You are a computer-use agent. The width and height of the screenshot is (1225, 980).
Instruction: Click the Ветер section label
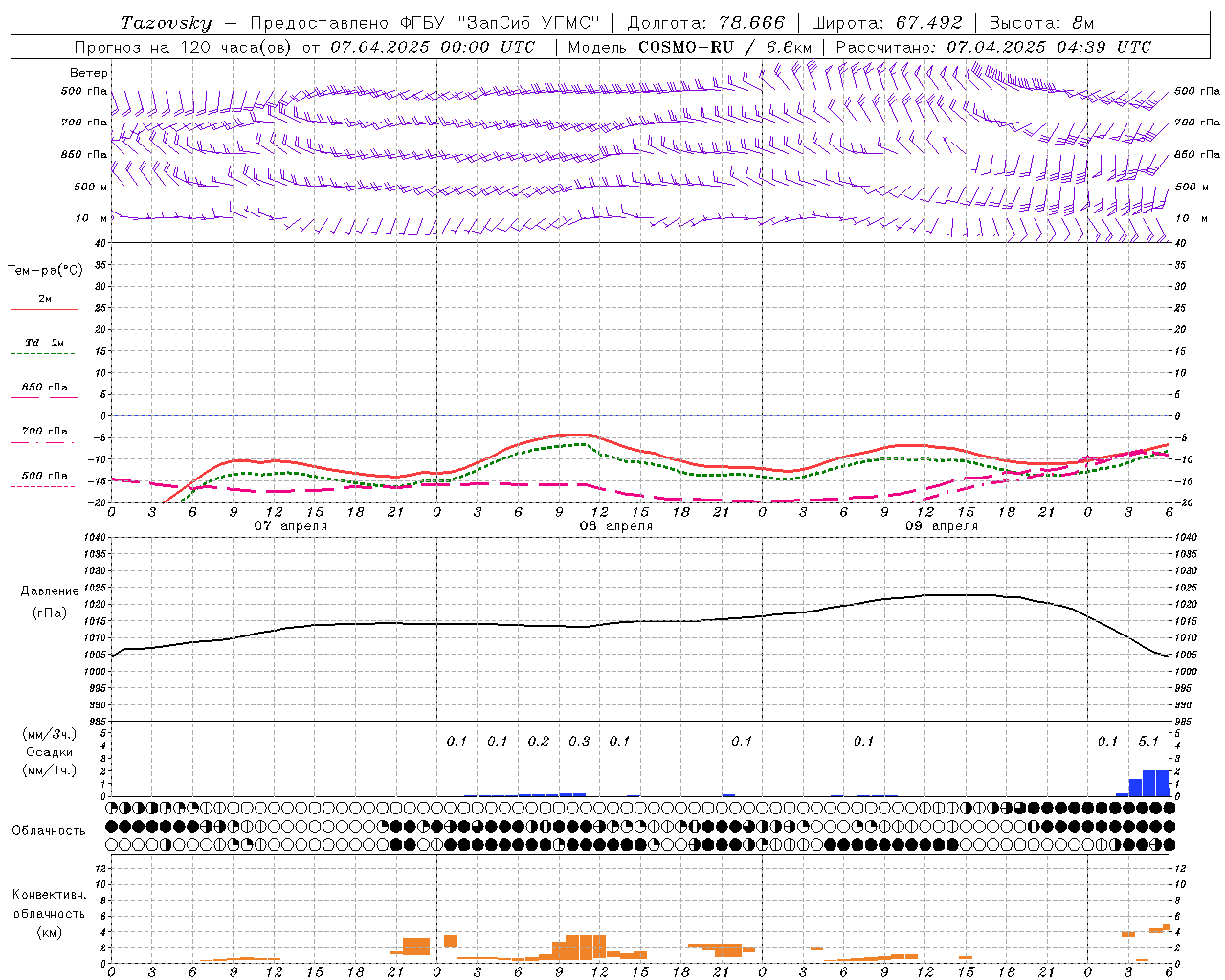89,73
